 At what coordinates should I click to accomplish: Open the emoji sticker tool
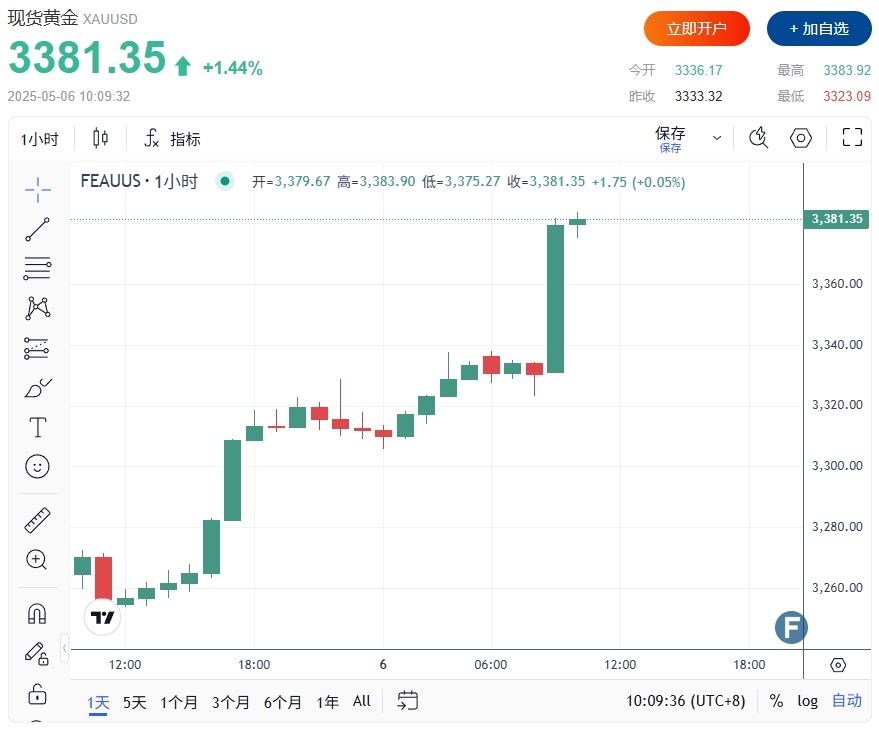37,466
